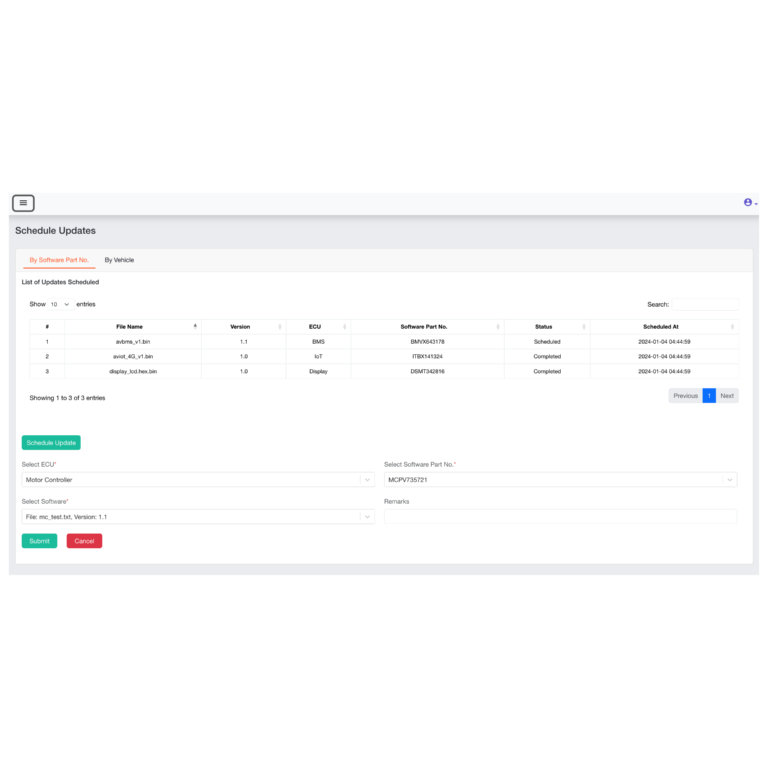
Task: Switch to By Vehicle tab
Action: [119, 260]
